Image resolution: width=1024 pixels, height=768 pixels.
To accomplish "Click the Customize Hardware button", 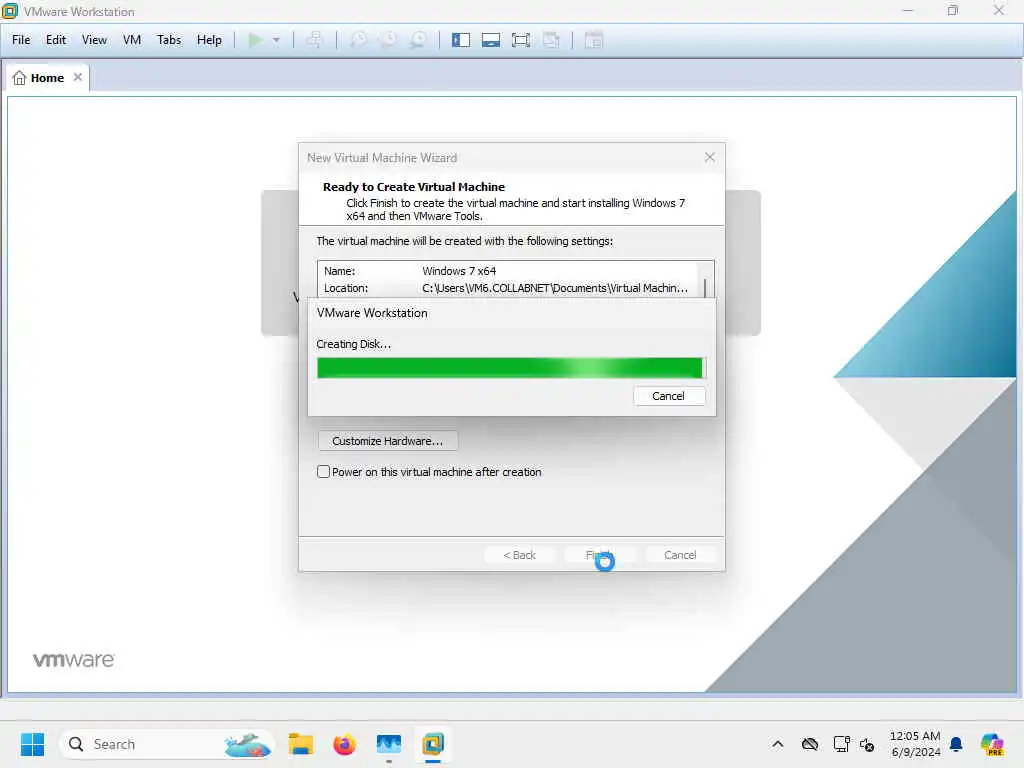I will pyautogui.click(x=388, y=441).
